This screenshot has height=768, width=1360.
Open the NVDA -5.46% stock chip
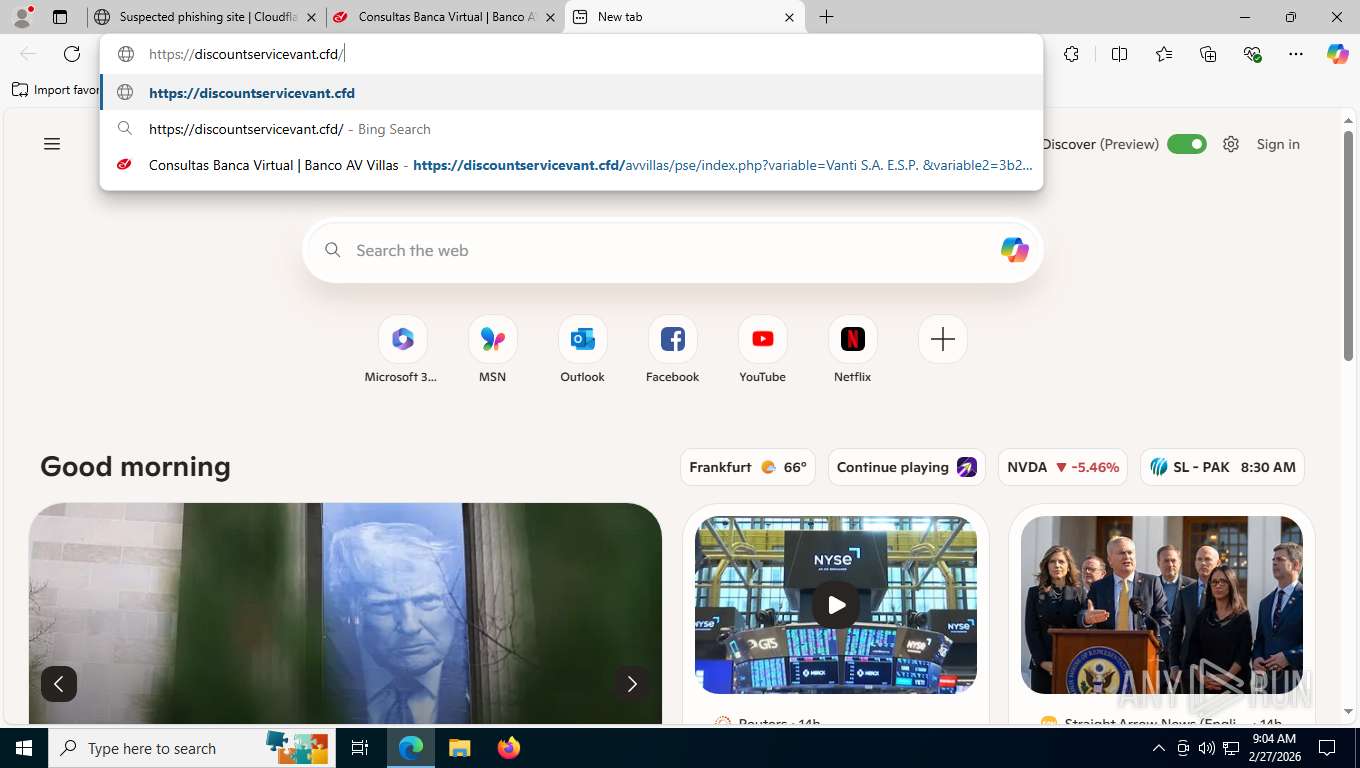click(x=1063, y=467)
